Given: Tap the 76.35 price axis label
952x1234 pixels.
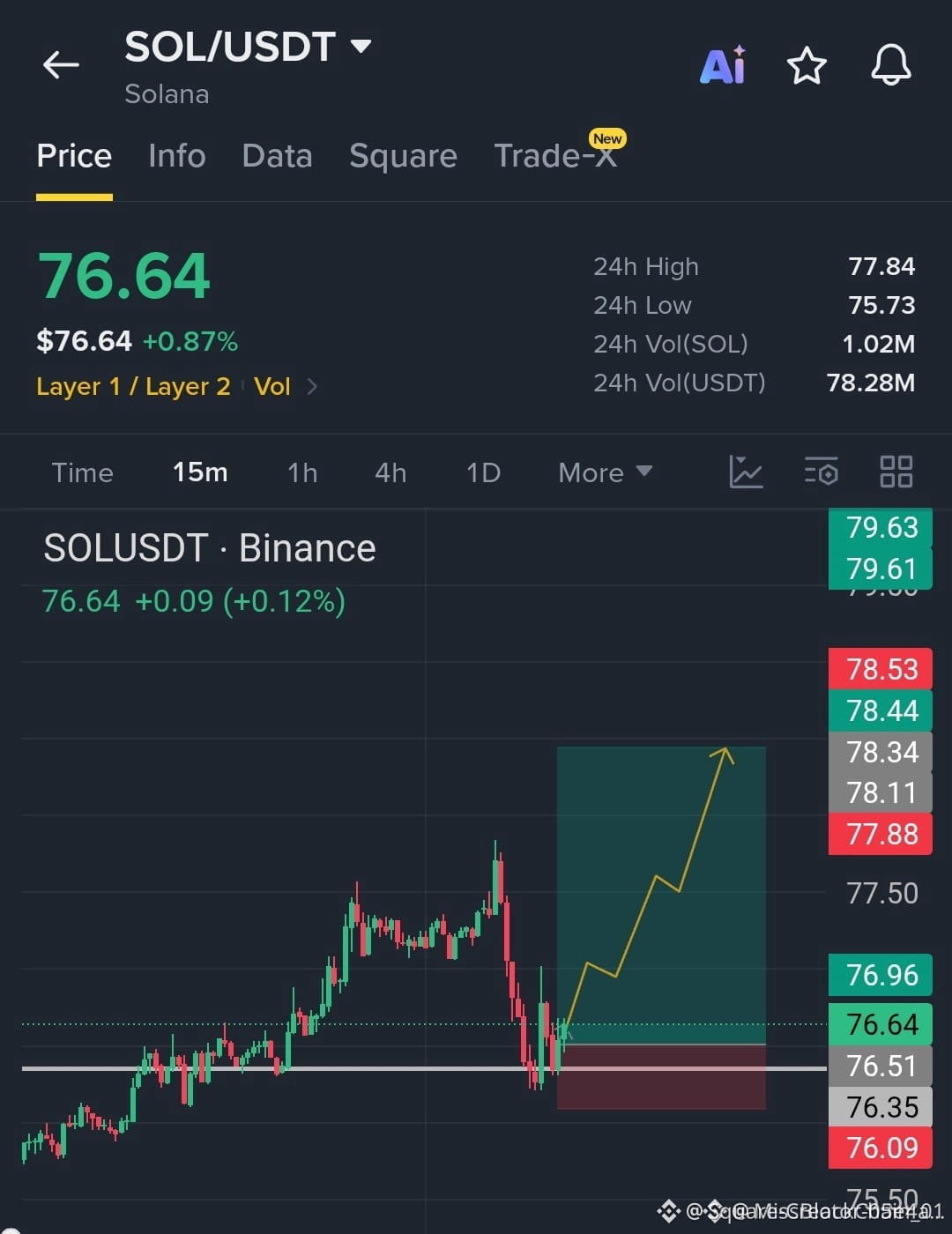Looking at the screenshot, I should click(881, 1107).
